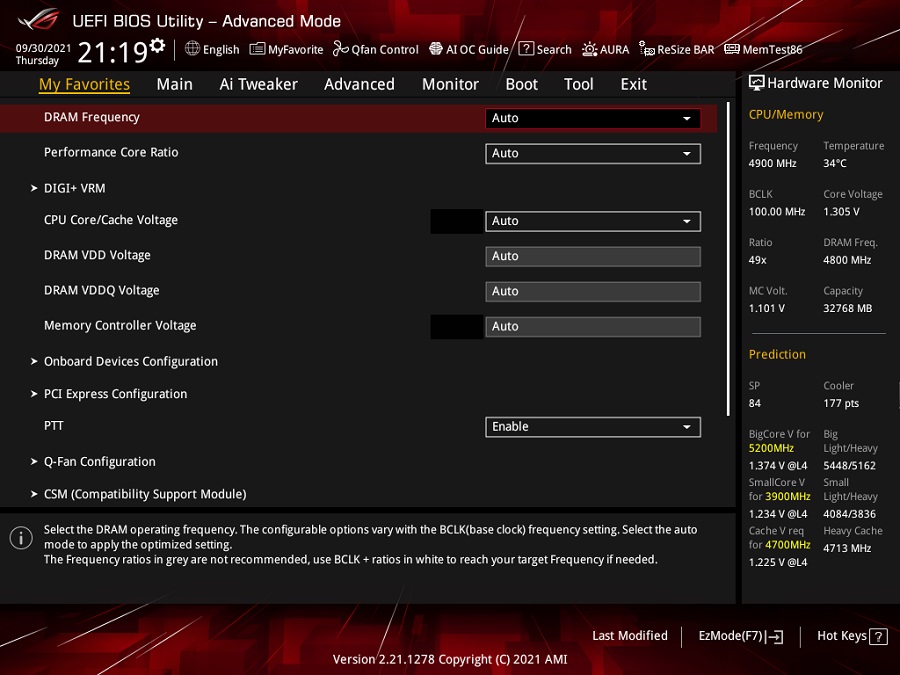Open the Hot Keys help

tap(852, 636)
